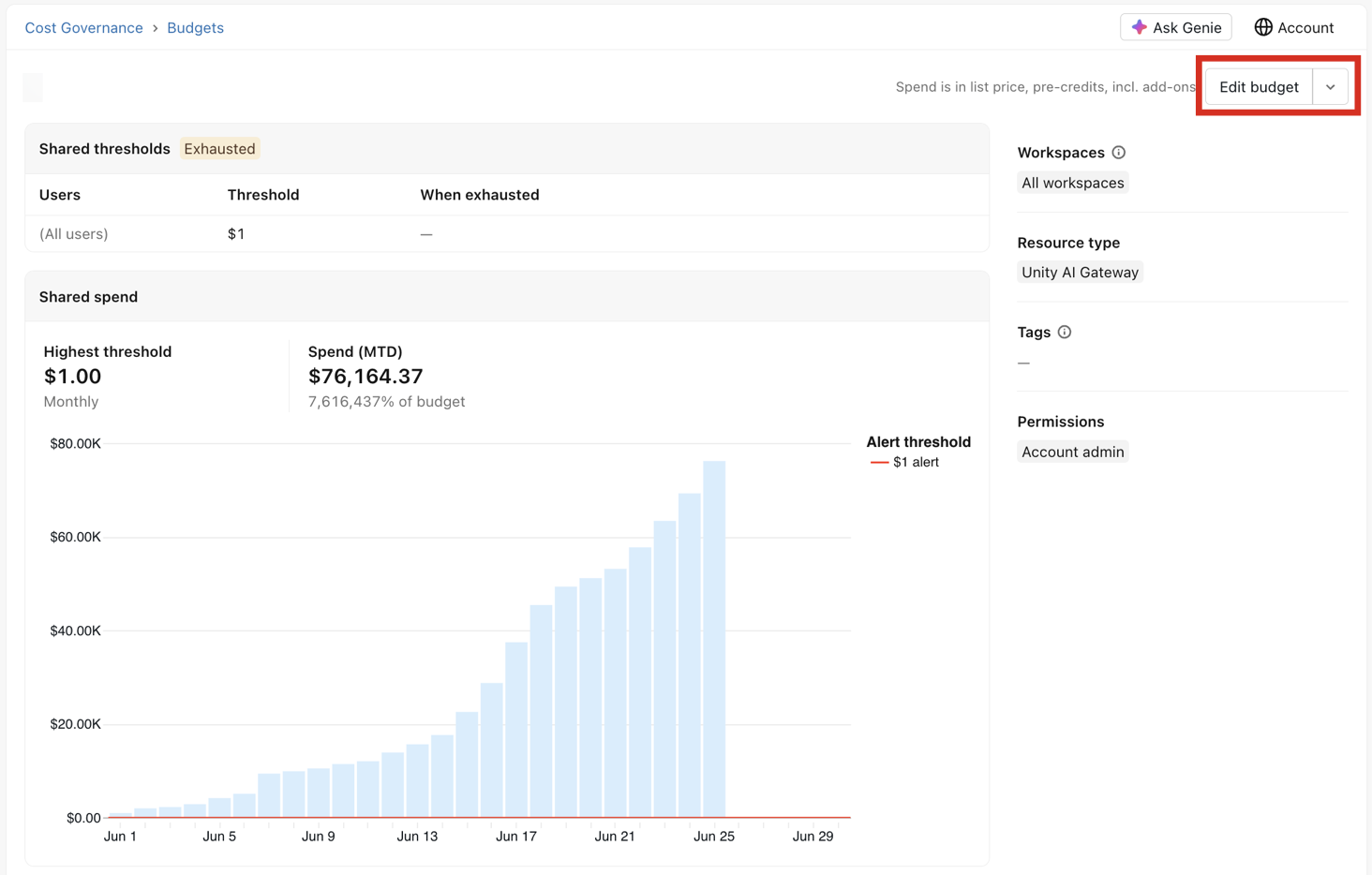Select the Account admin permission chip
The width and height of the screenshot is (1372, 875).
1072,452
